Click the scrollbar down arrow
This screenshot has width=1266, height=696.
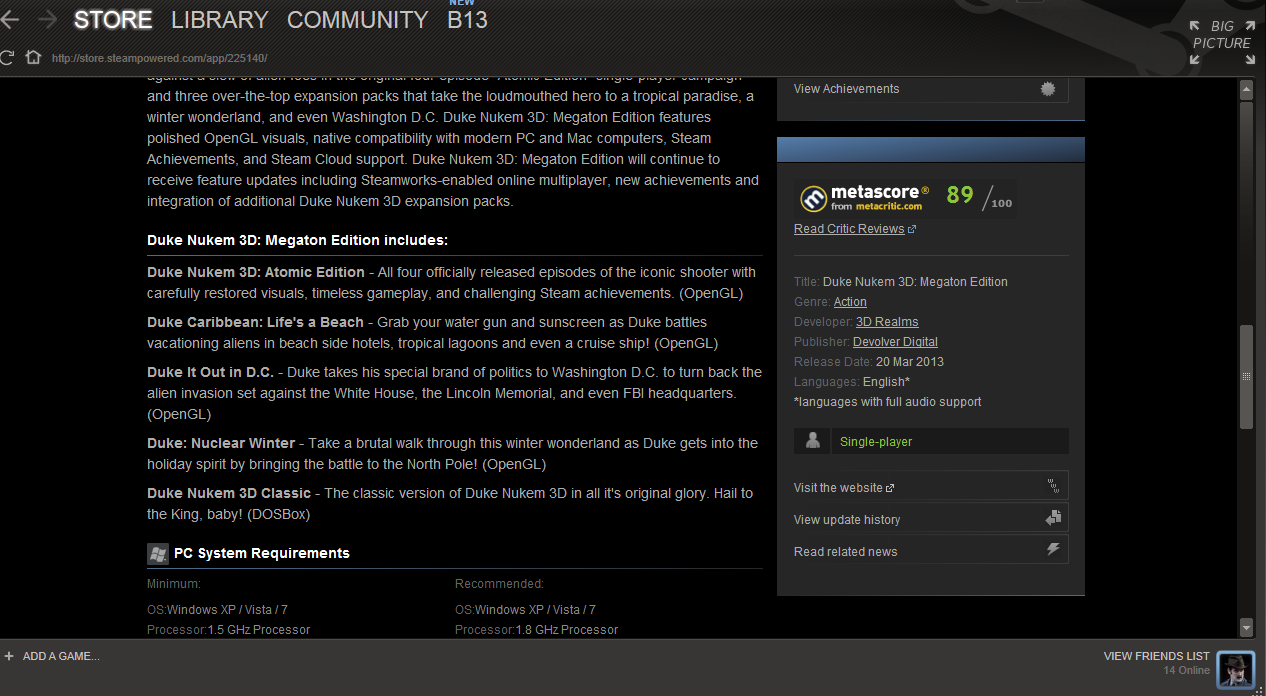[1246, 627]
